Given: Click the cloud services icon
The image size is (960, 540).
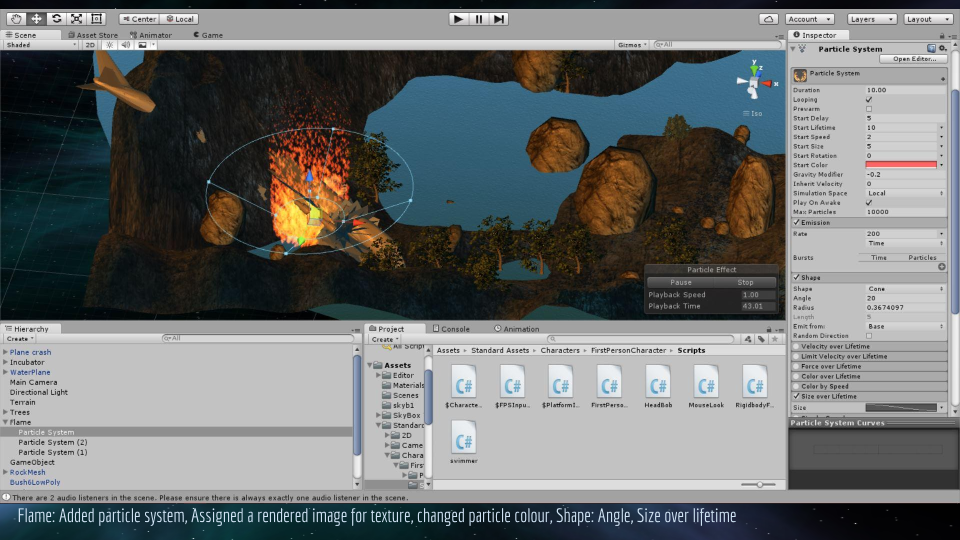Looking at the screenshot, I should (769, 19).
